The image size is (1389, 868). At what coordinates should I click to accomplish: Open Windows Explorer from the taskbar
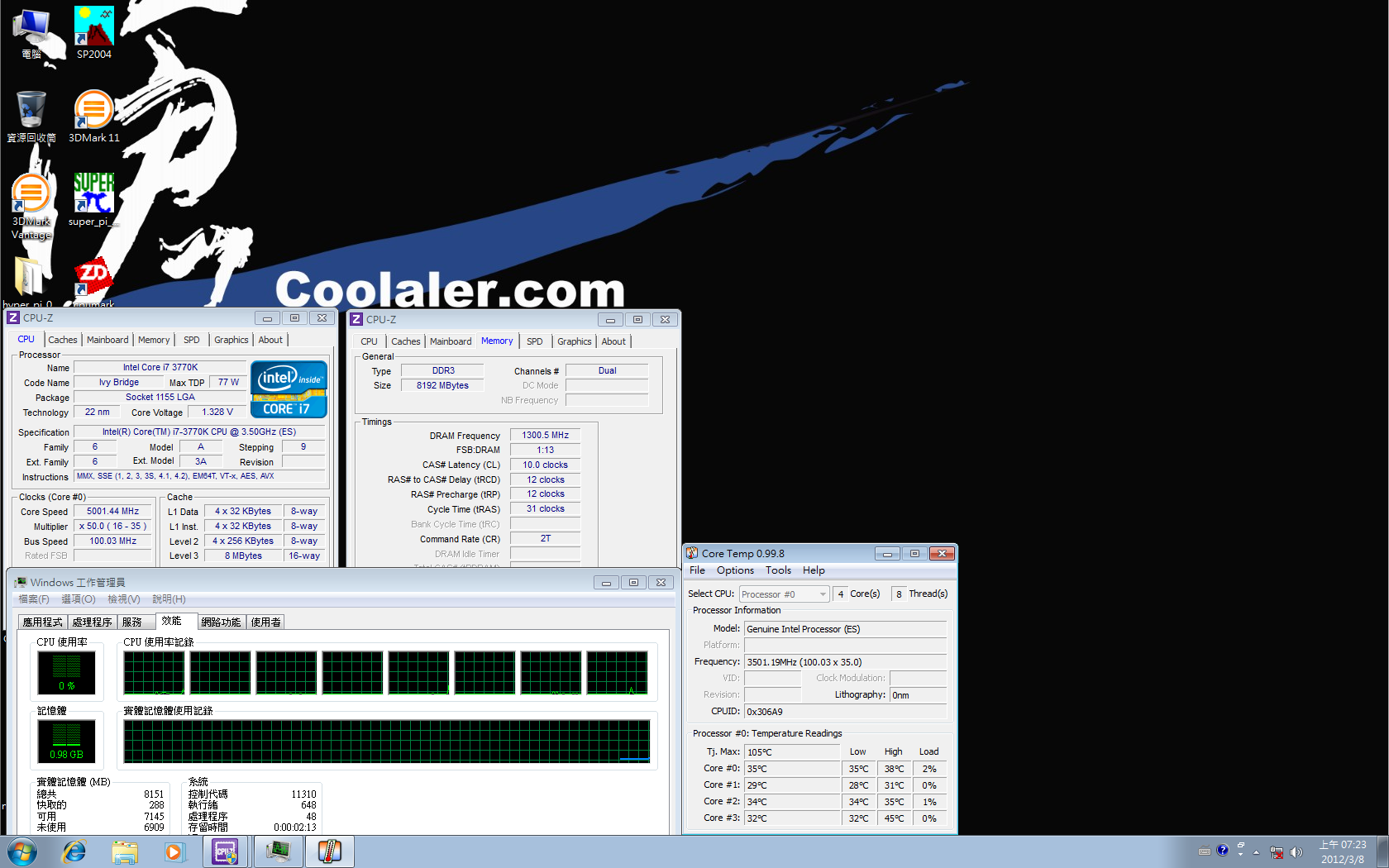[125, 851]
